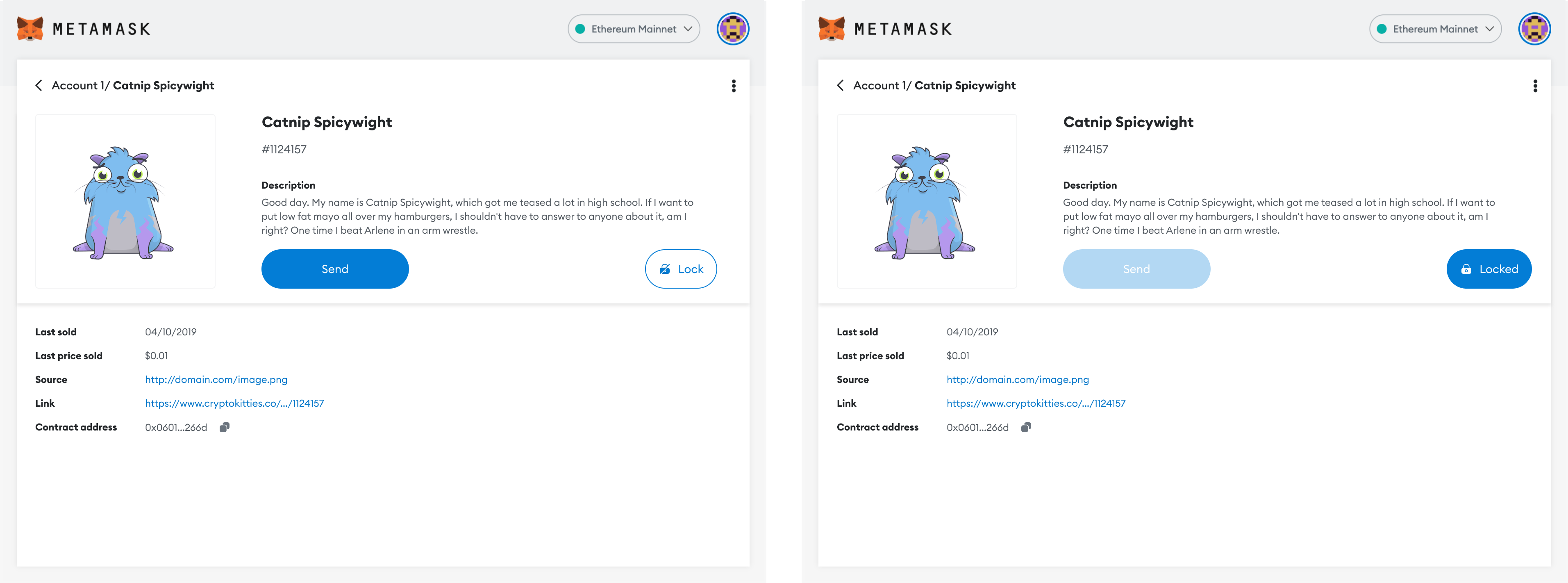Click the right panel's account avatar icon
The height and width of the screenshot is (583, 1568).
[1534, 29]
